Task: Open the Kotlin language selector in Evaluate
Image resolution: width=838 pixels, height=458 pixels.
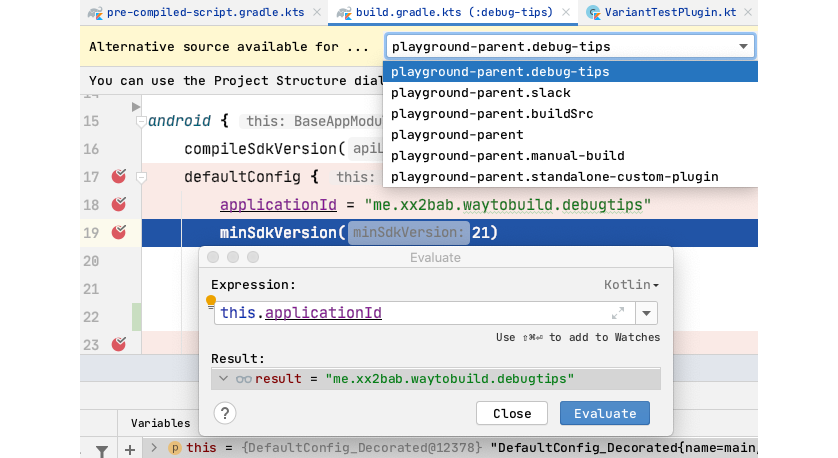Action: click(631, 285)
